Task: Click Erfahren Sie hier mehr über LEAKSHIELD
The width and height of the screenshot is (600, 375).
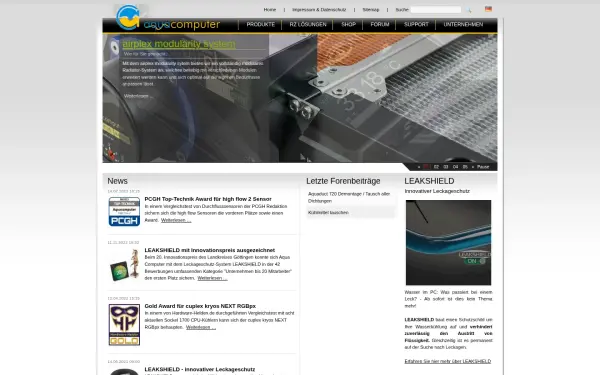Action: pos(448,361)
